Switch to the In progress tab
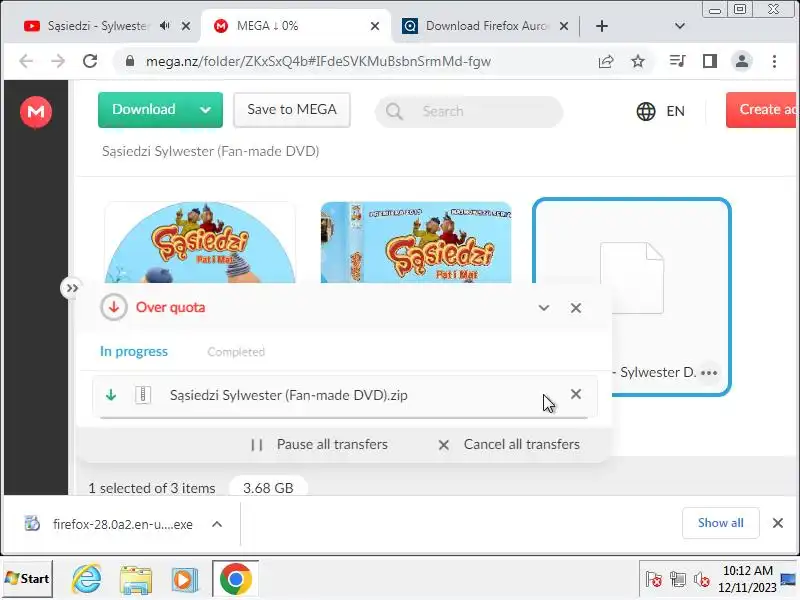Screen dimensions: 800x600 pos(134,352)
